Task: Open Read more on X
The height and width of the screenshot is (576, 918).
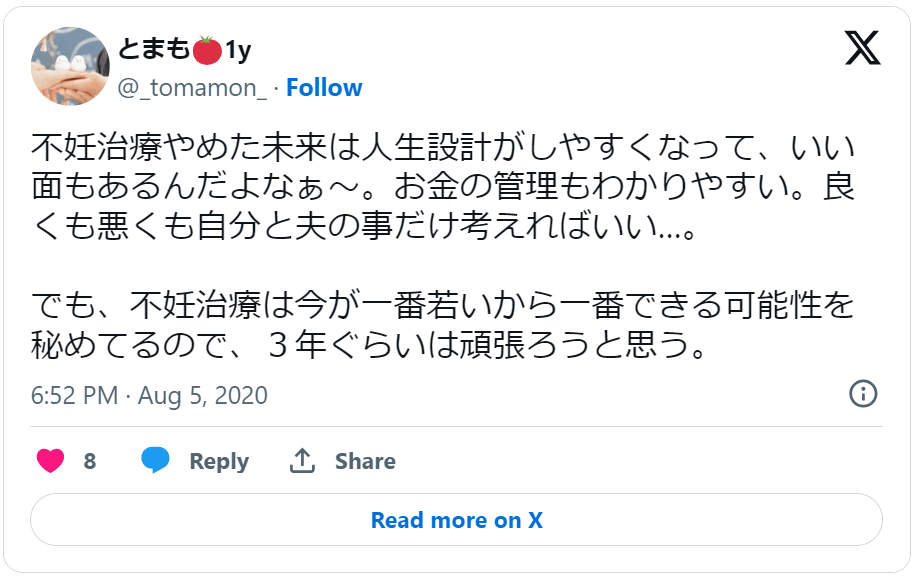Action: point(456,519)
